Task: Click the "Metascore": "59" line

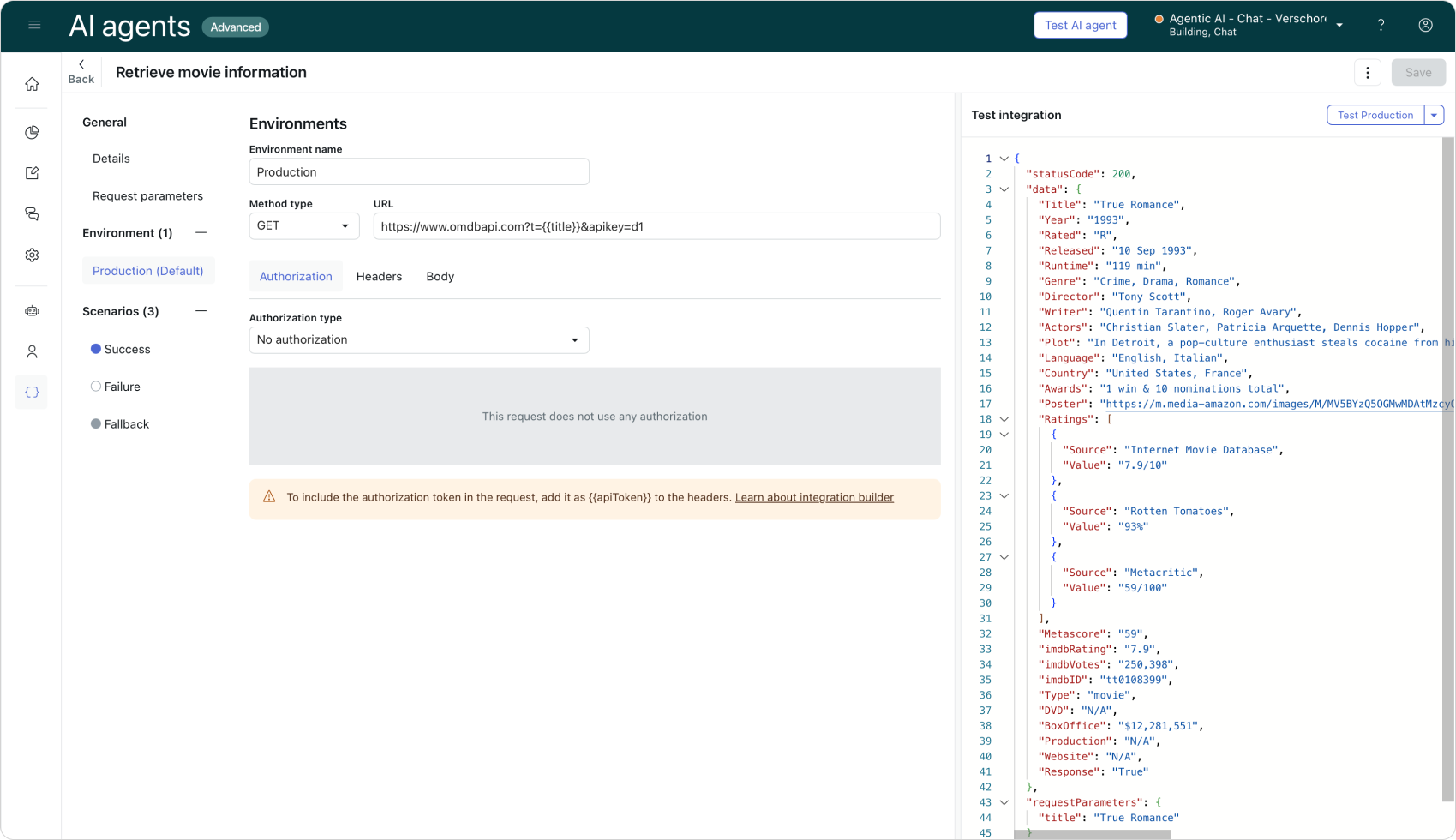Action: coord(1093,634)
